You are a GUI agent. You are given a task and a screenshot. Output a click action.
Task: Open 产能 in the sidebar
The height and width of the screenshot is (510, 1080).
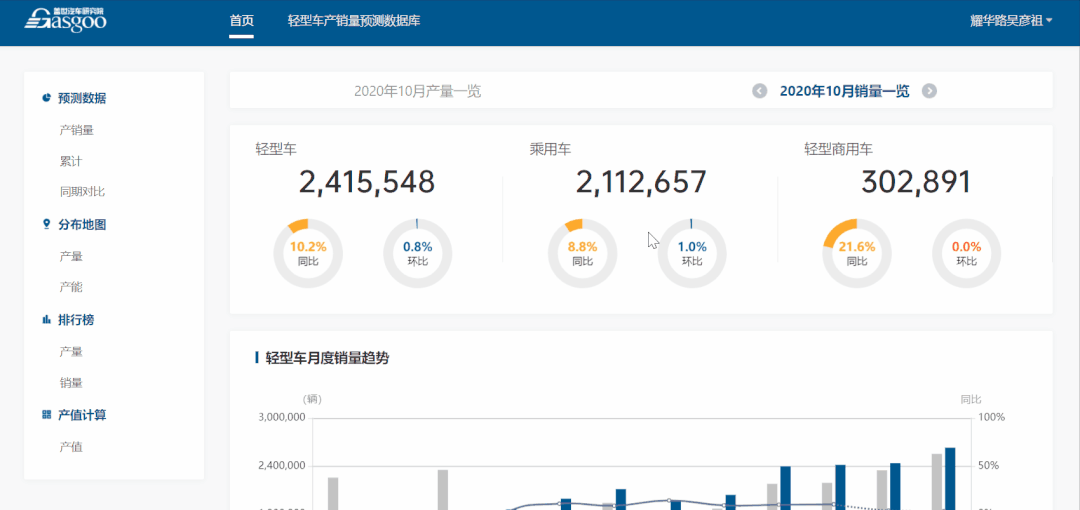click(71, 287)
